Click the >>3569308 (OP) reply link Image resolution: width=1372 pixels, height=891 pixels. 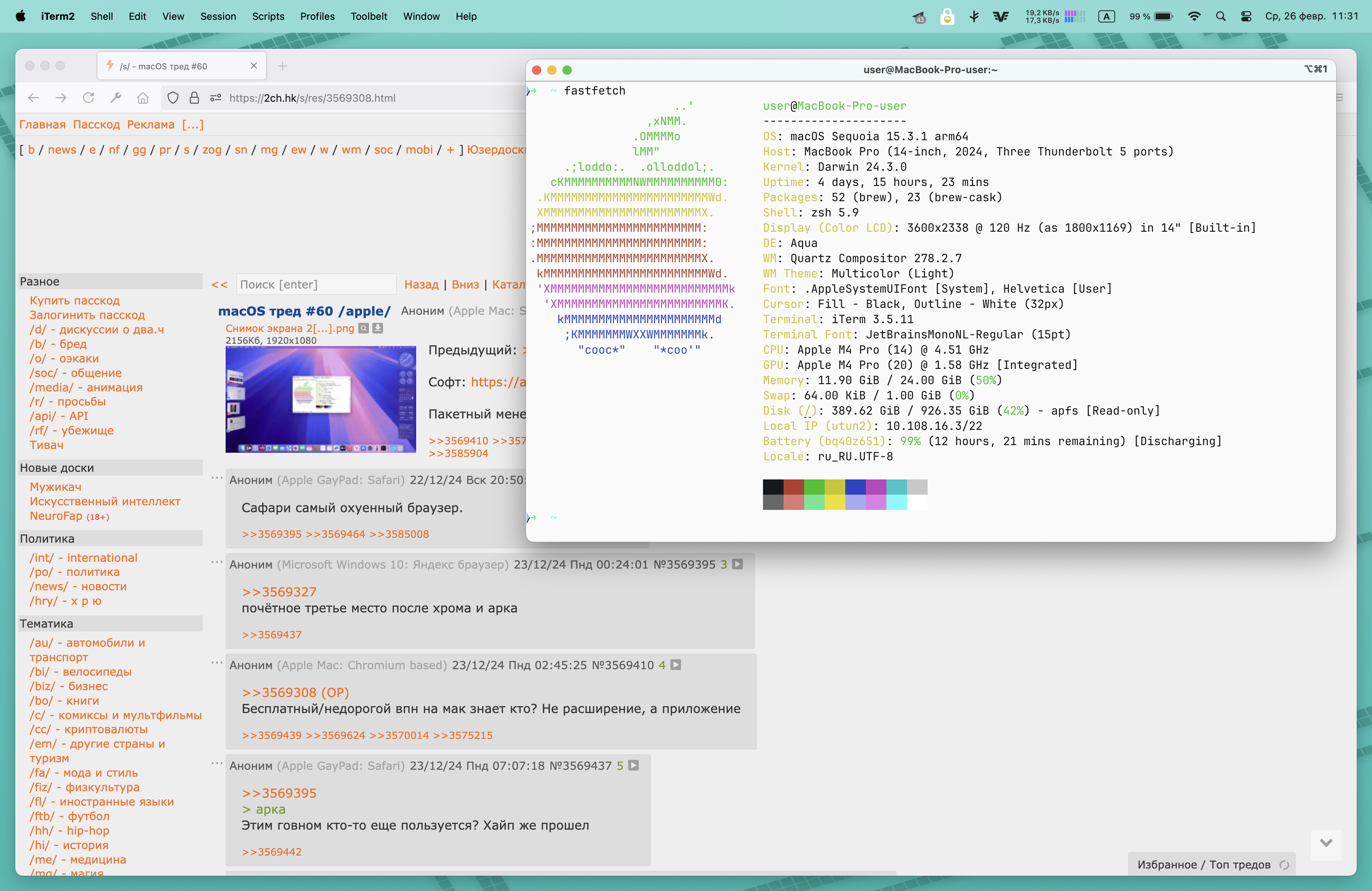point(295,692)
